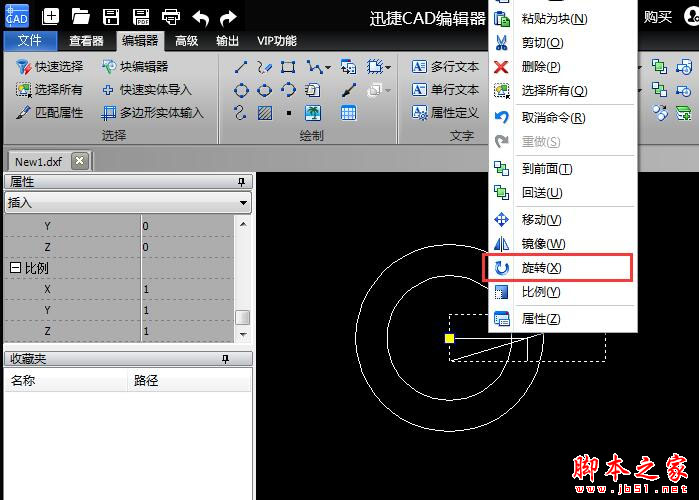Select the Circle drawing tool

point(241,90)
